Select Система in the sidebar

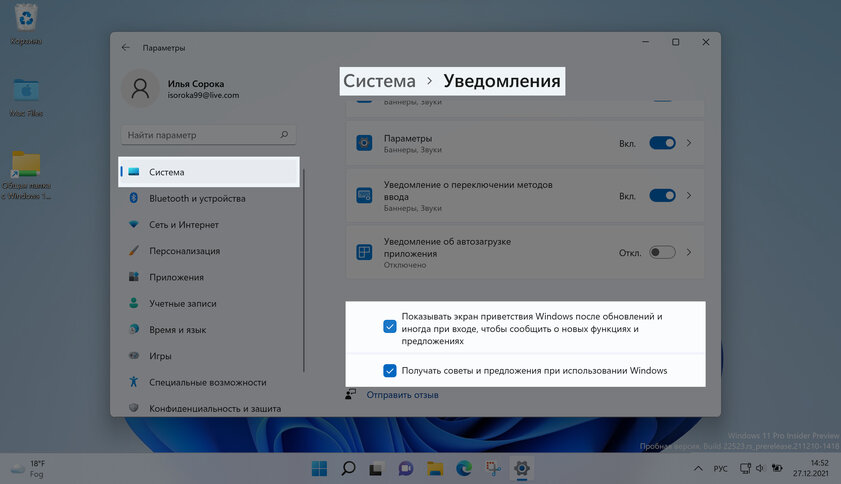click(209, 172)
